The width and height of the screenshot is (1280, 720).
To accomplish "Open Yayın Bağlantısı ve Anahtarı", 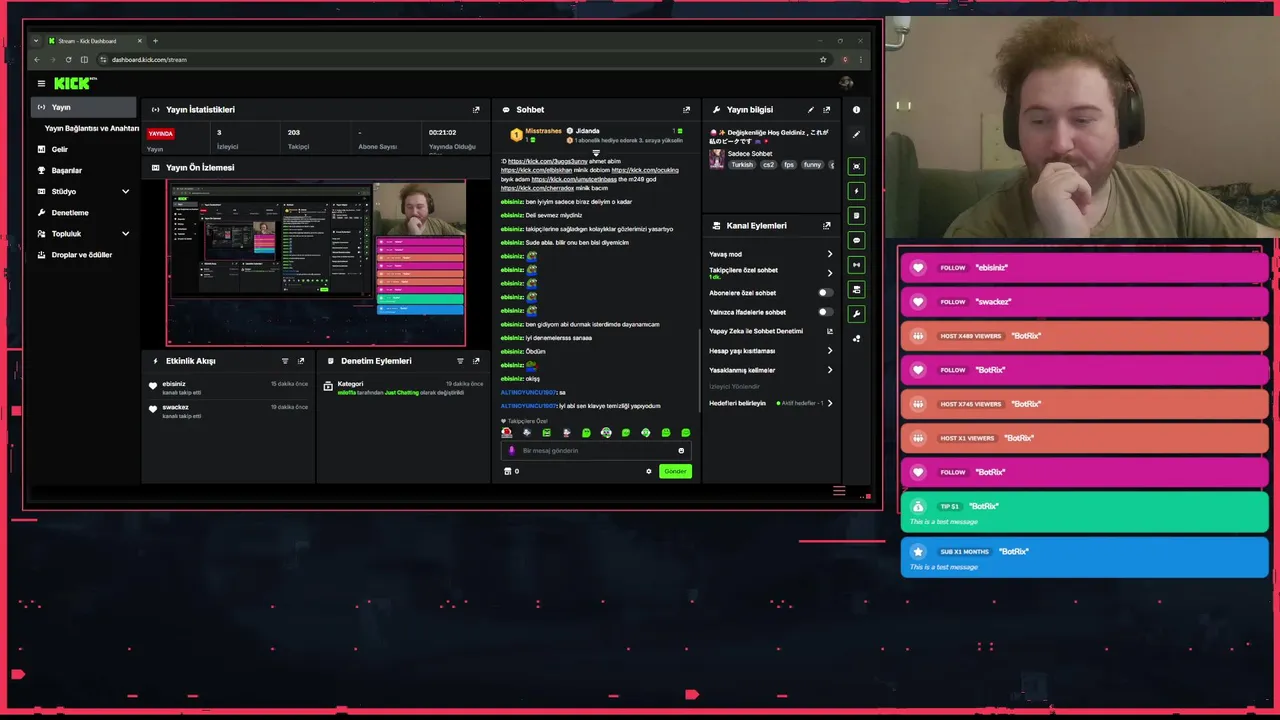I will point(92,128).
